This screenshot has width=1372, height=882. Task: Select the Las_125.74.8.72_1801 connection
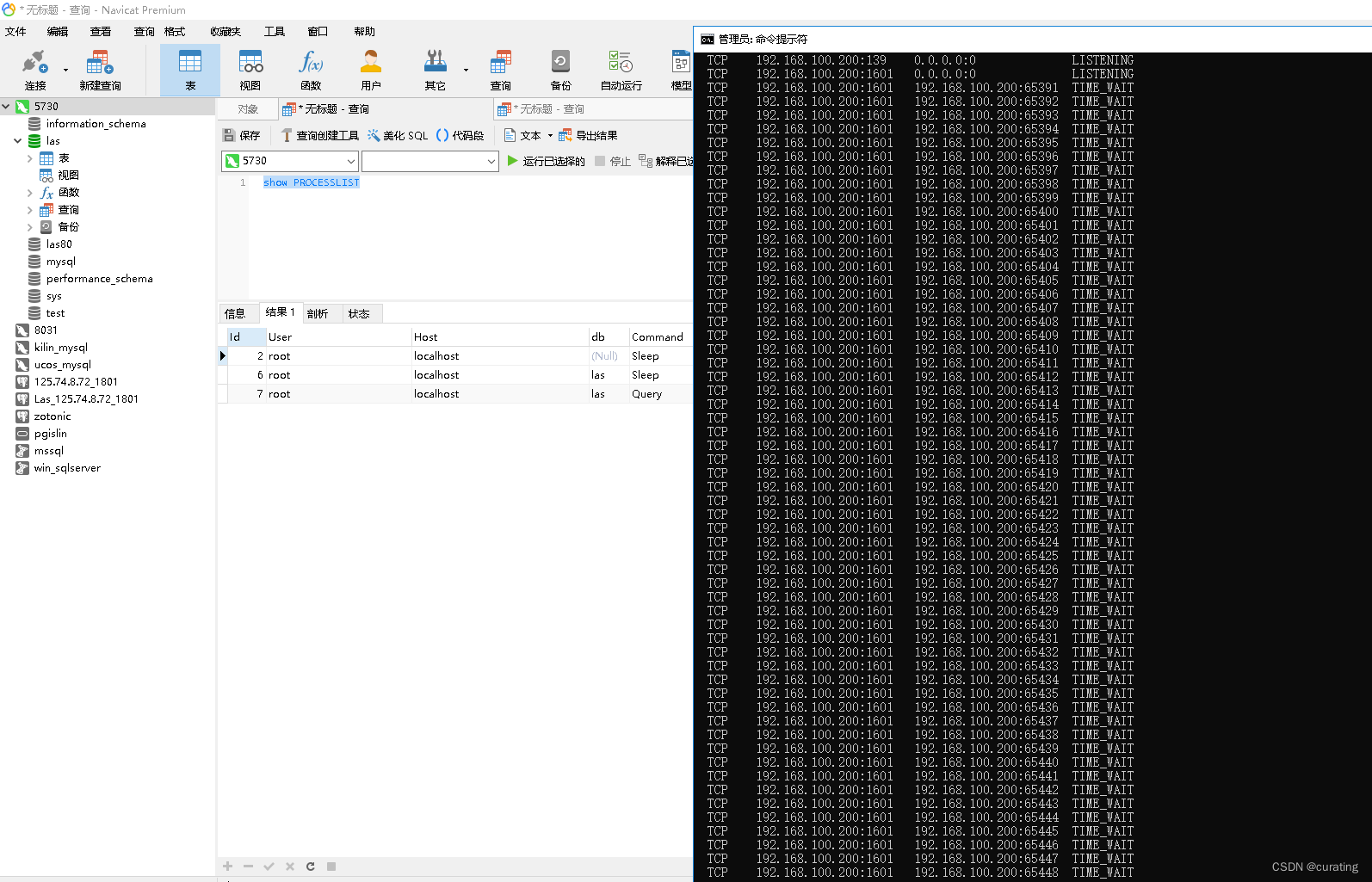click(86, 399)
